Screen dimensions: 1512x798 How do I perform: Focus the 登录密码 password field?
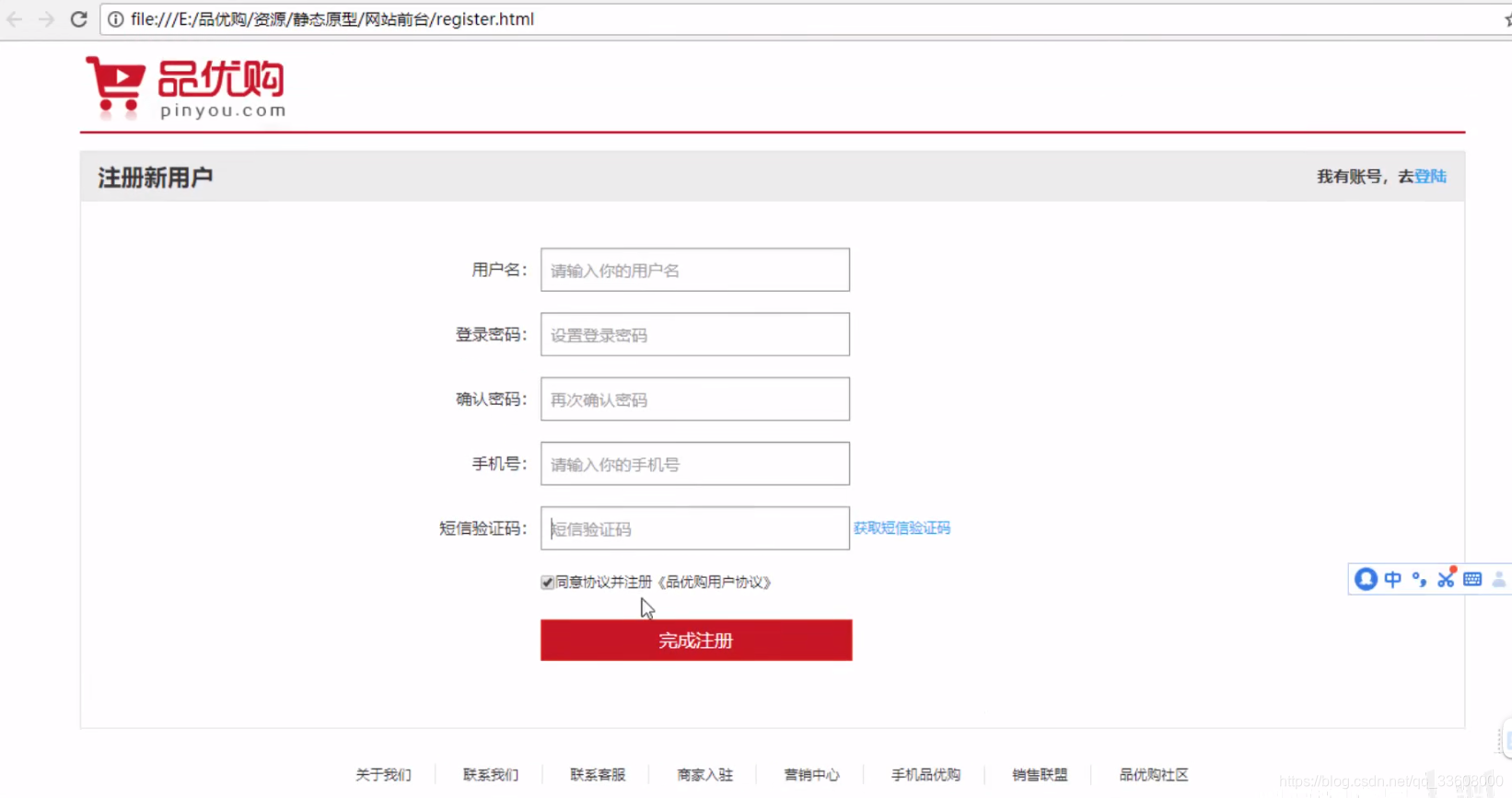[x=695, y=334]
